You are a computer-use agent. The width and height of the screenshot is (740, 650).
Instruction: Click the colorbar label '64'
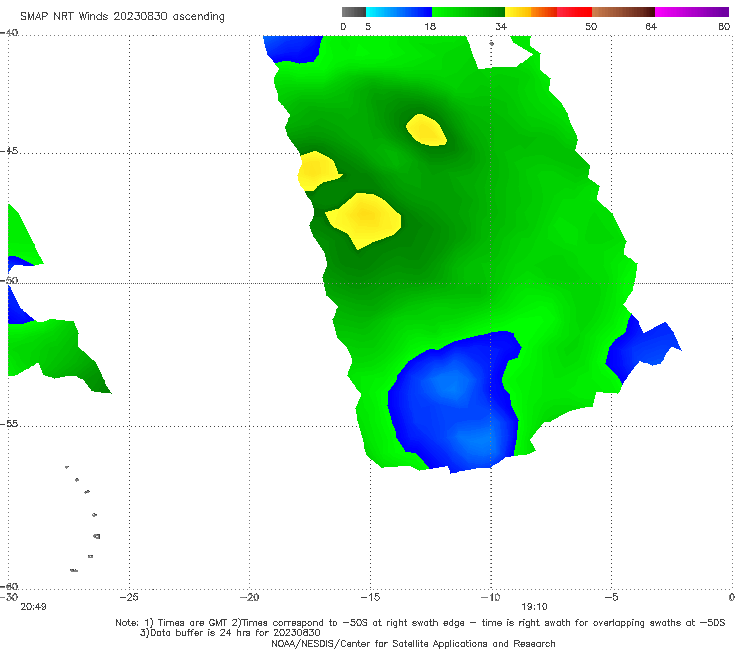pos(651,26)
